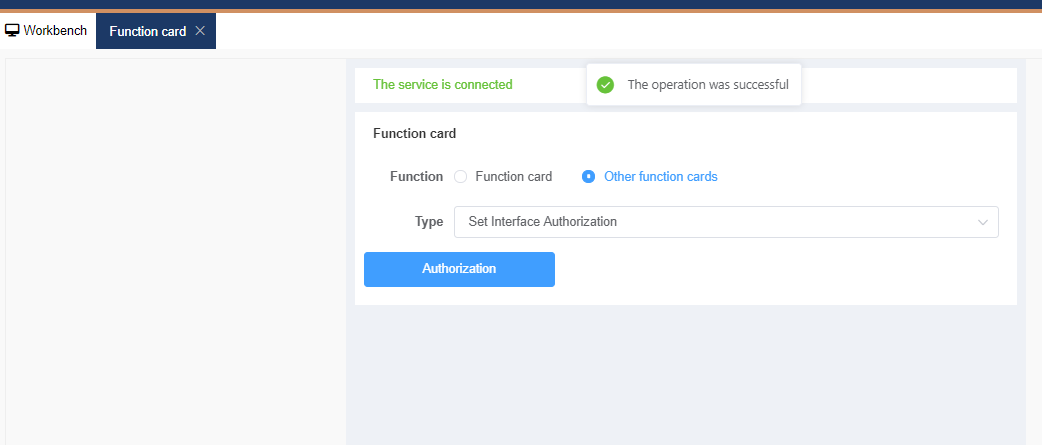Click the Set Interface Authorization selected value
1042x445 pixels.
[543, 222]
